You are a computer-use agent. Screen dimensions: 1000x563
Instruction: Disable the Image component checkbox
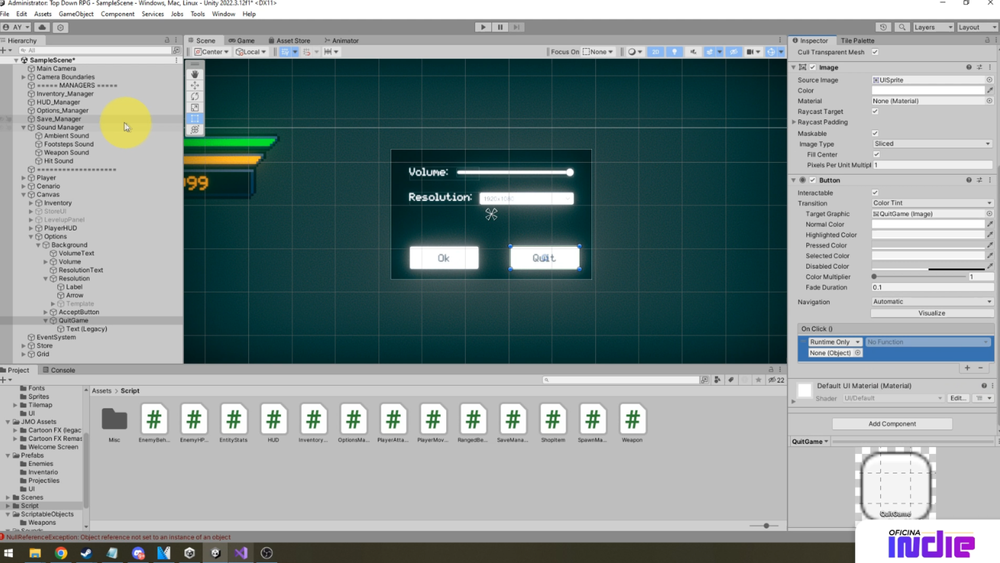coord(812,67)
